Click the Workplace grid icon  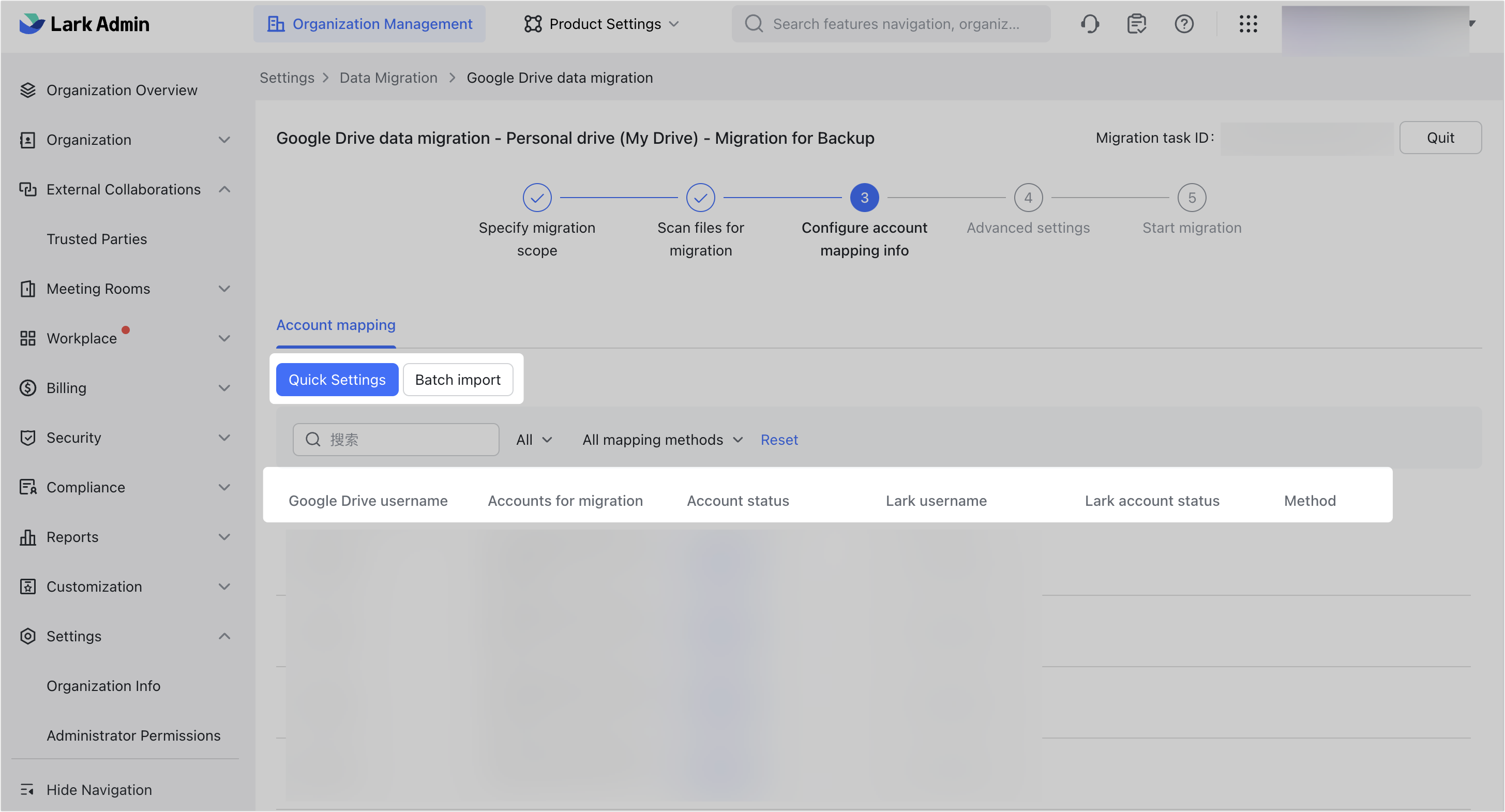[x=27, y=338]
